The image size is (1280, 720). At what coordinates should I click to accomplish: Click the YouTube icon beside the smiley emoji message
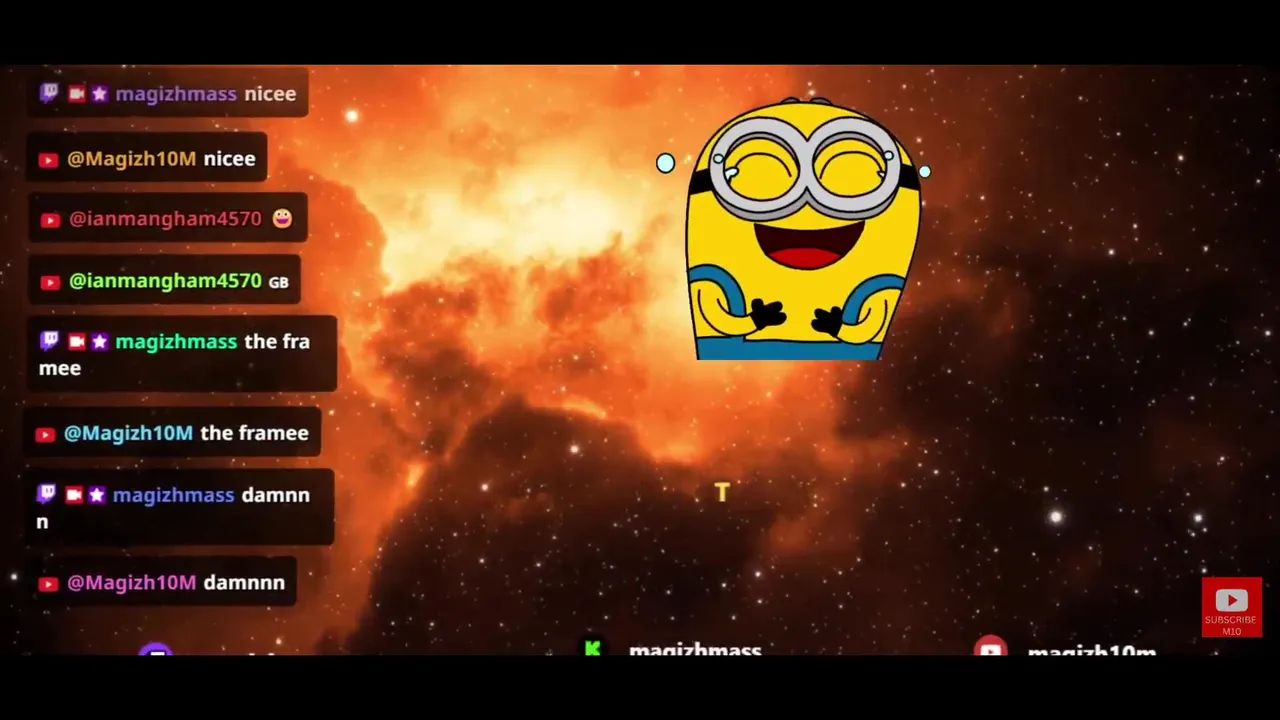coord(50,220)
